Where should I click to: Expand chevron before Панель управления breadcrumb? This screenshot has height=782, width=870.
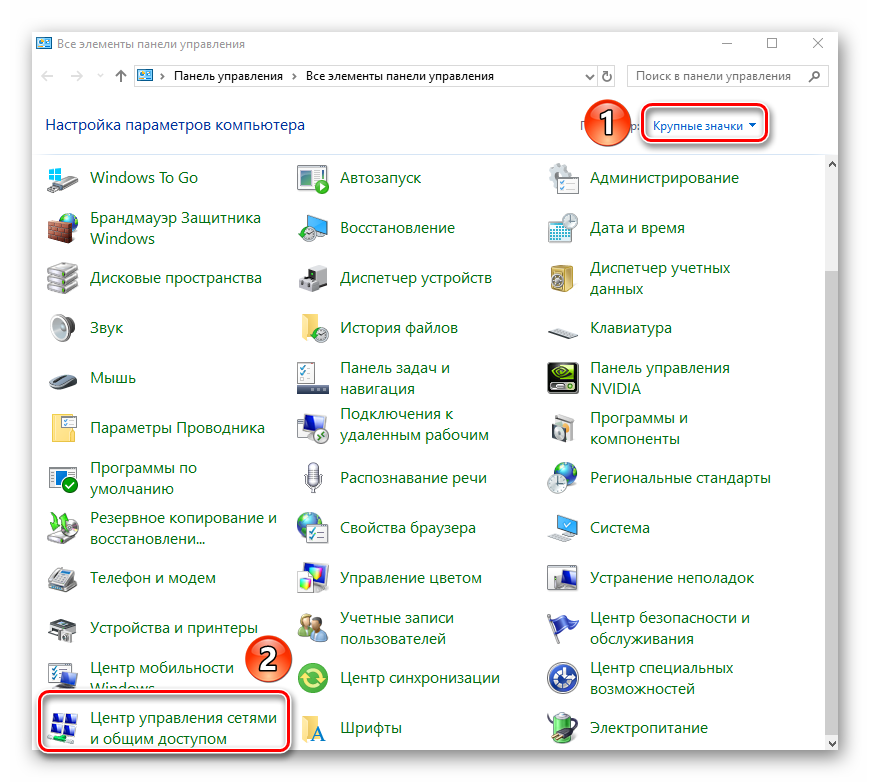click(162, 76)
